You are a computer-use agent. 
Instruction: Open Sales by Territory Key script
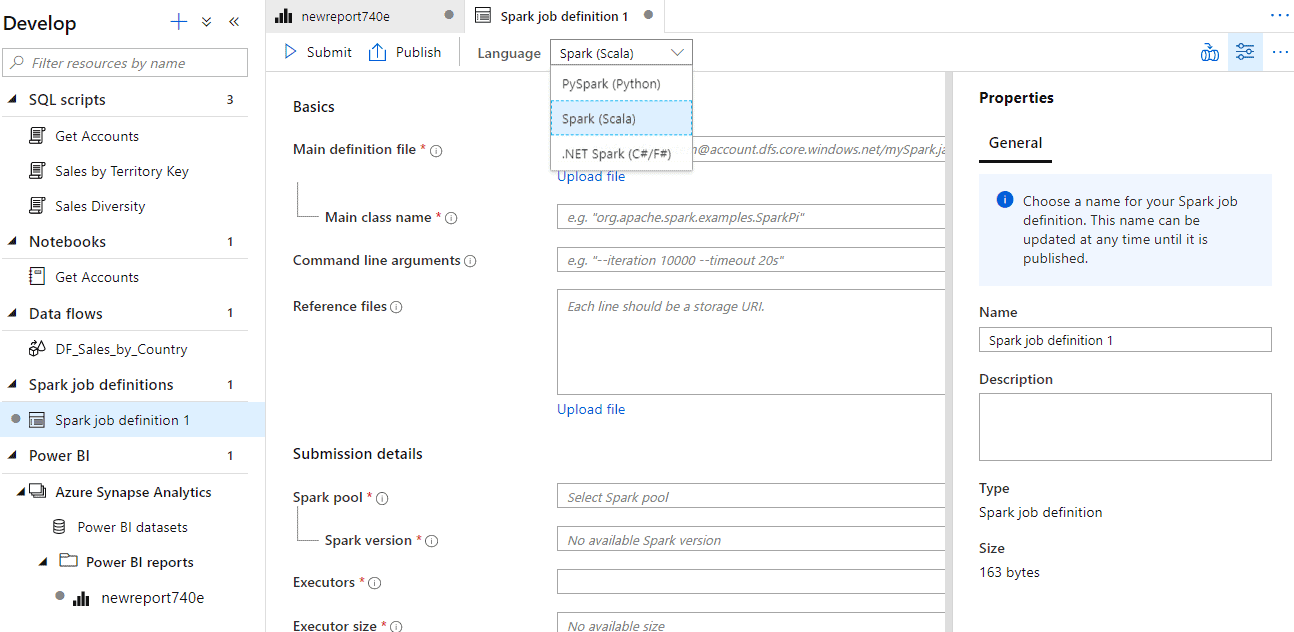pos(122,171)
